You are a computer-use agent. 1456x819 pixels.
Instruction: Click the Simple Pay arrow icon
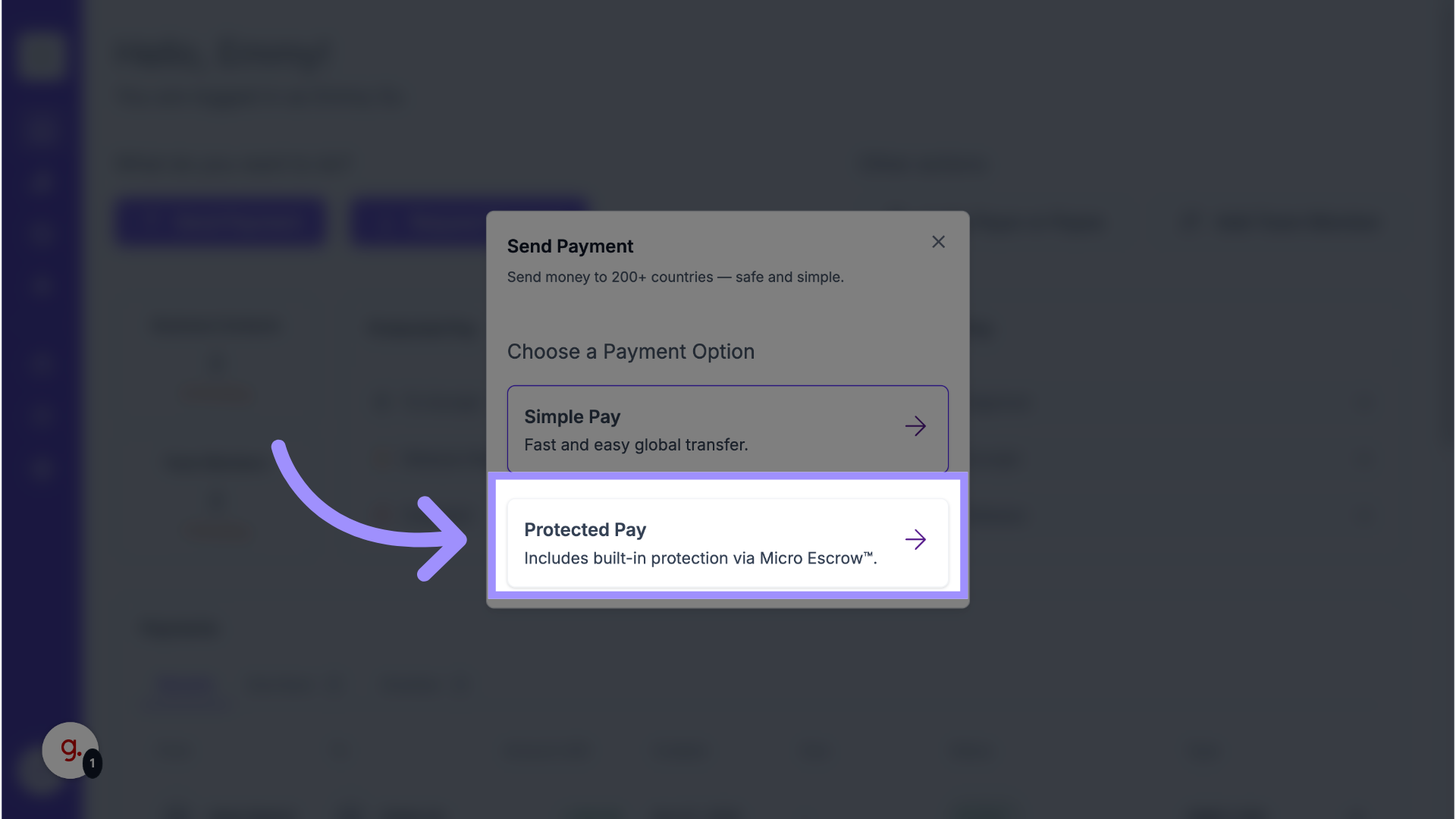(x=915, y=426)
